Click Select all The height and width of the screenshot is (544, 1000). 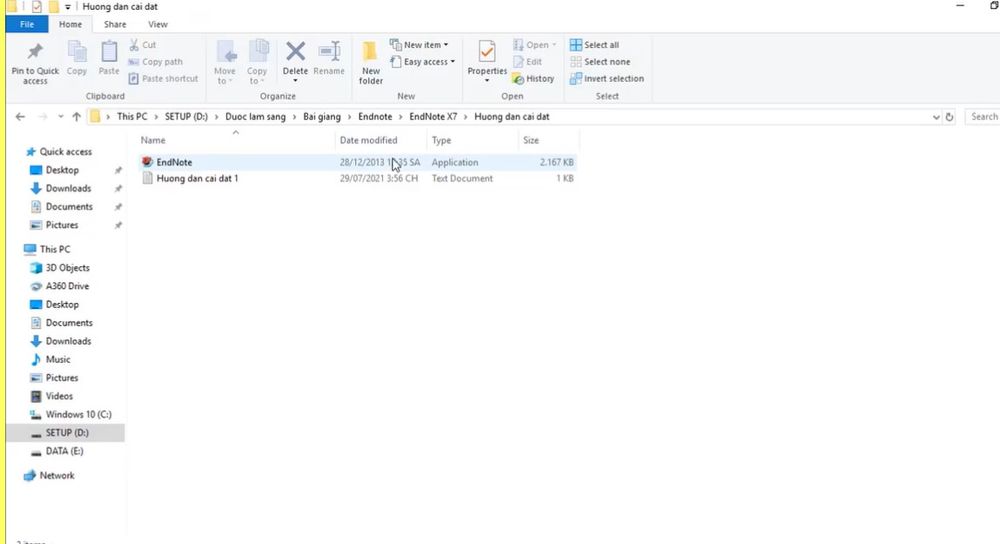coord(594,45)
